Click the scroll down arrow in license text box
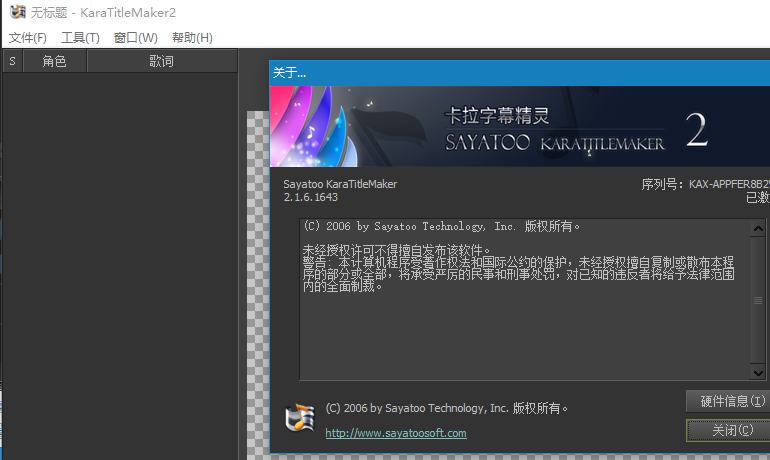Screen dimensions: 770x460 (x=758, y=373)
